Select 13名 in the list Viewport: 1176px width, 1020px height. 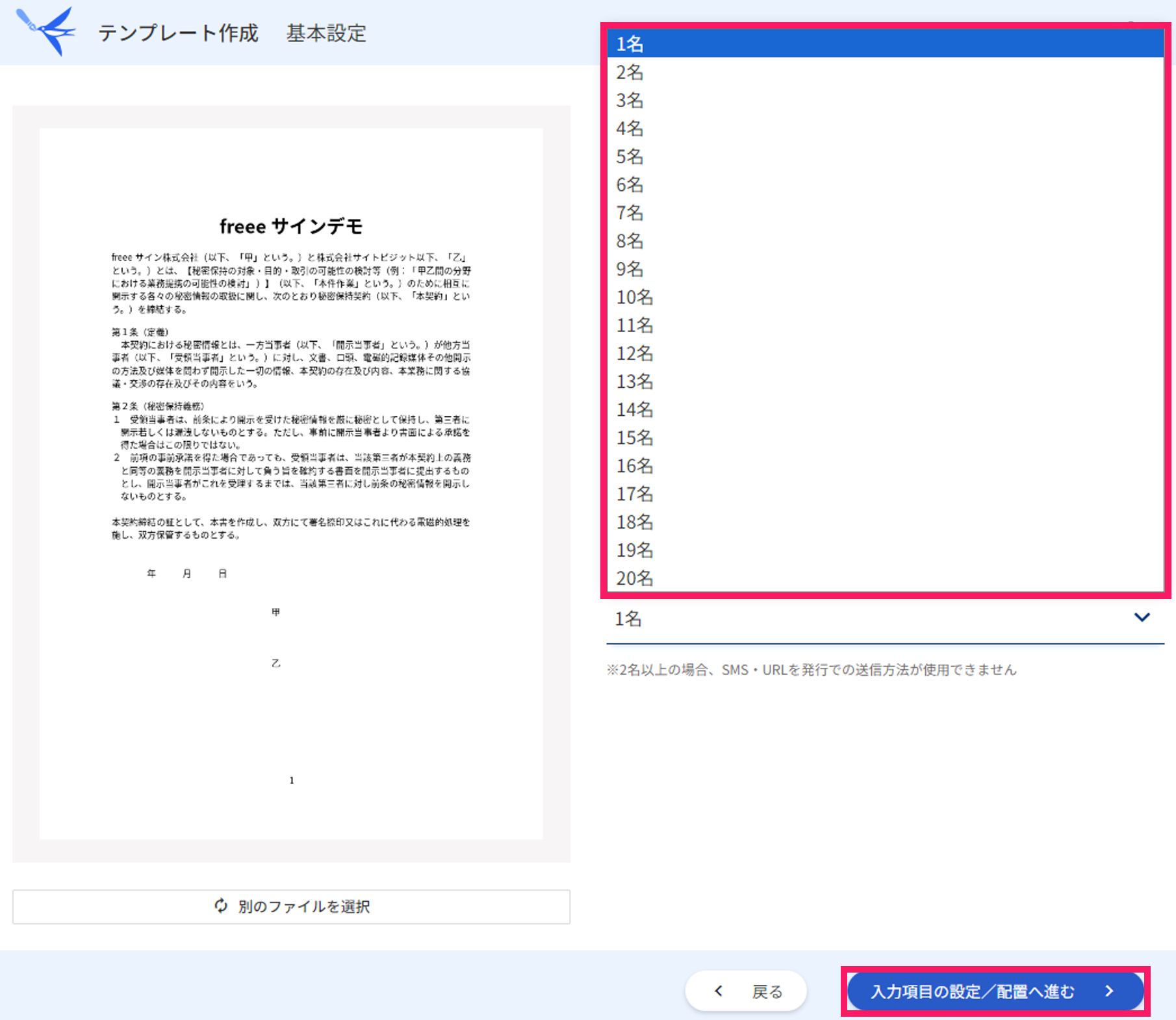[x=885, y=381]
